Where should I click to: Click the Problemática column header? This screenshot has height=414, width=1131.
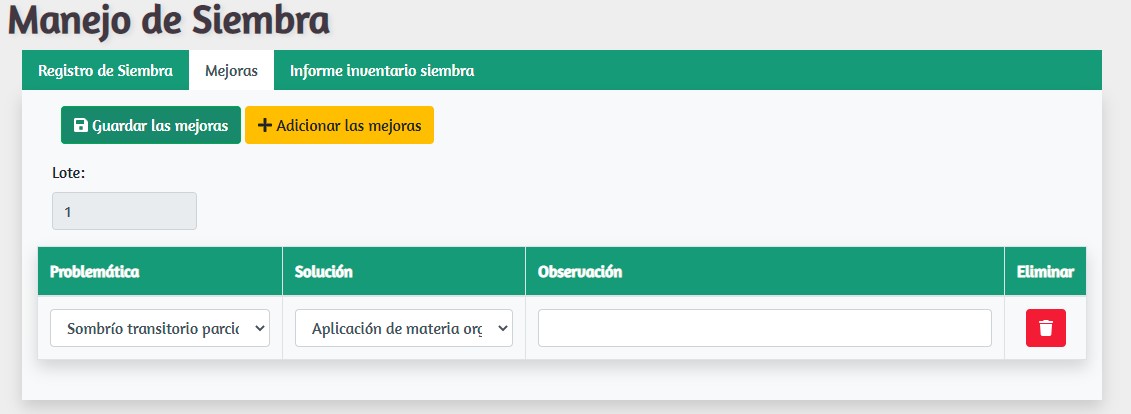click(94, 271)
